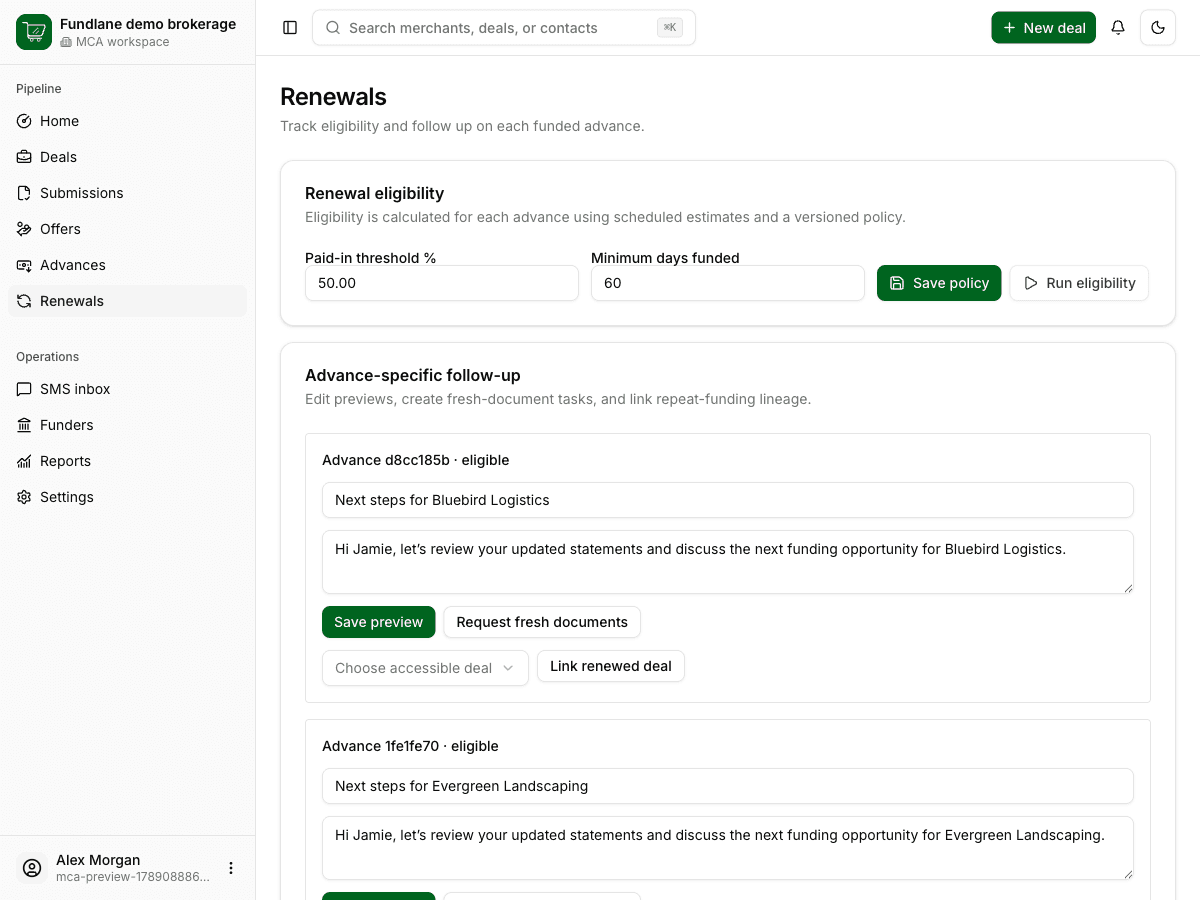The image size is (1200, 900).
Task: Open the user menu three-dot icon
Action: point(231,868)
